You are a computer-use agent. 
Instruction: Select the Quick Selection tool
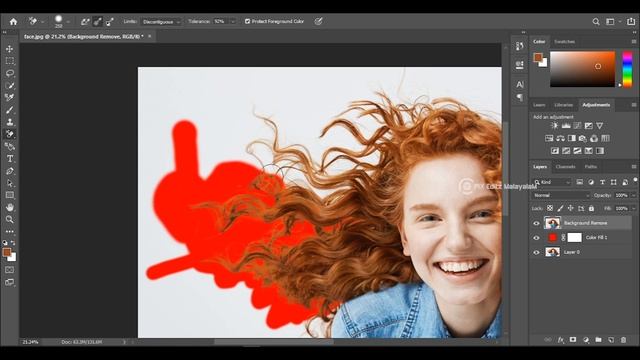click(10, 85)
